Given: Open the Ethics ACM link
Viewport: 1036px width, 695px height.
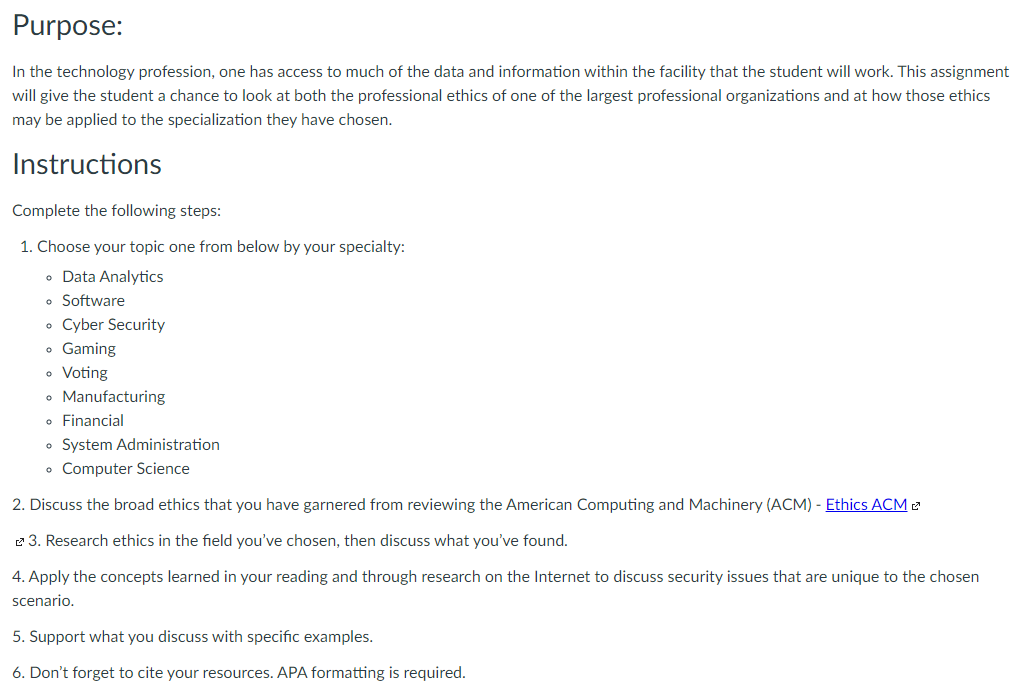Looking at the screenshot, I should (x=866, y=505).
